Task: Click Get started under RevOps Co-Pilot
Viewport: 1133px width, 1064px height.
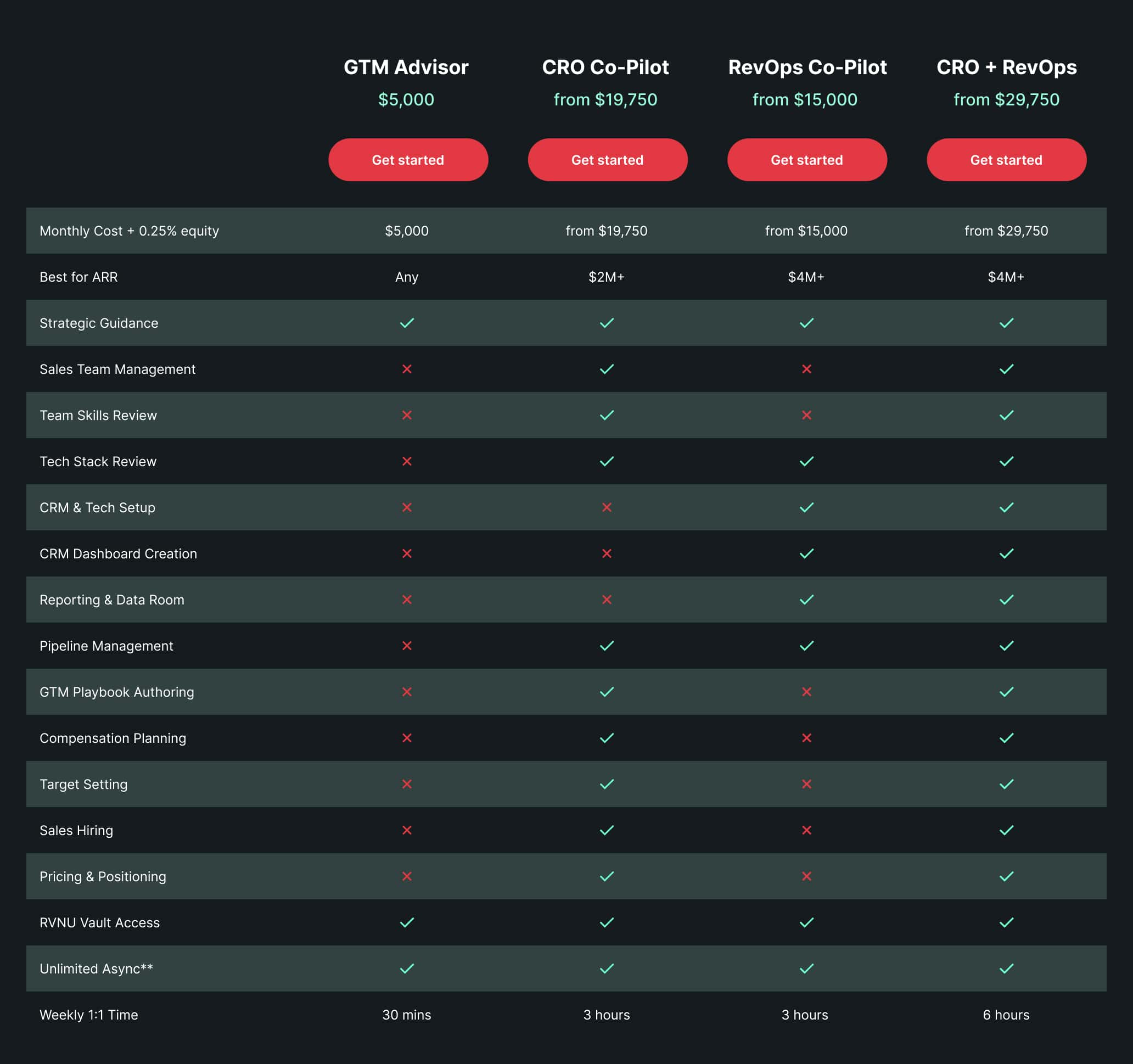Action: [807, 160]
